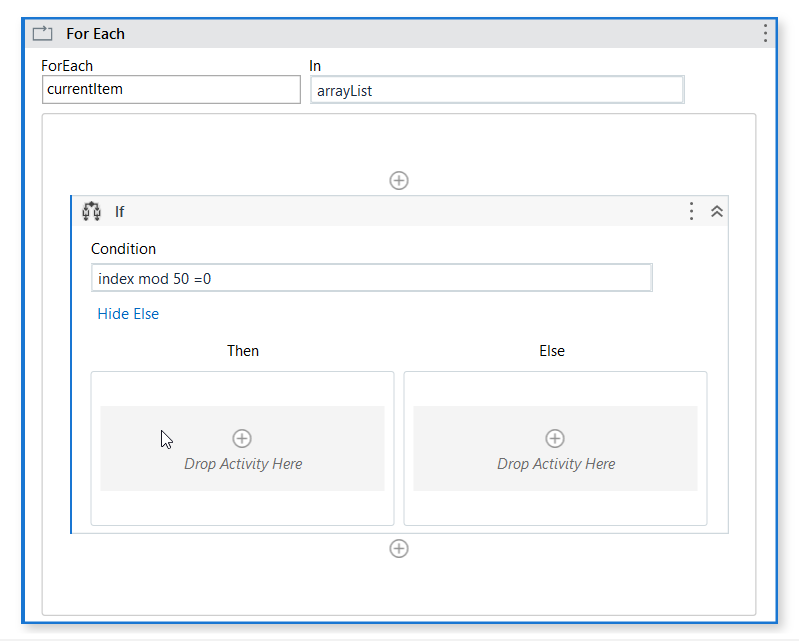This screenshot has height=641, width=799.
Task: Edit the arrayList In field
Action: point(497,90)
